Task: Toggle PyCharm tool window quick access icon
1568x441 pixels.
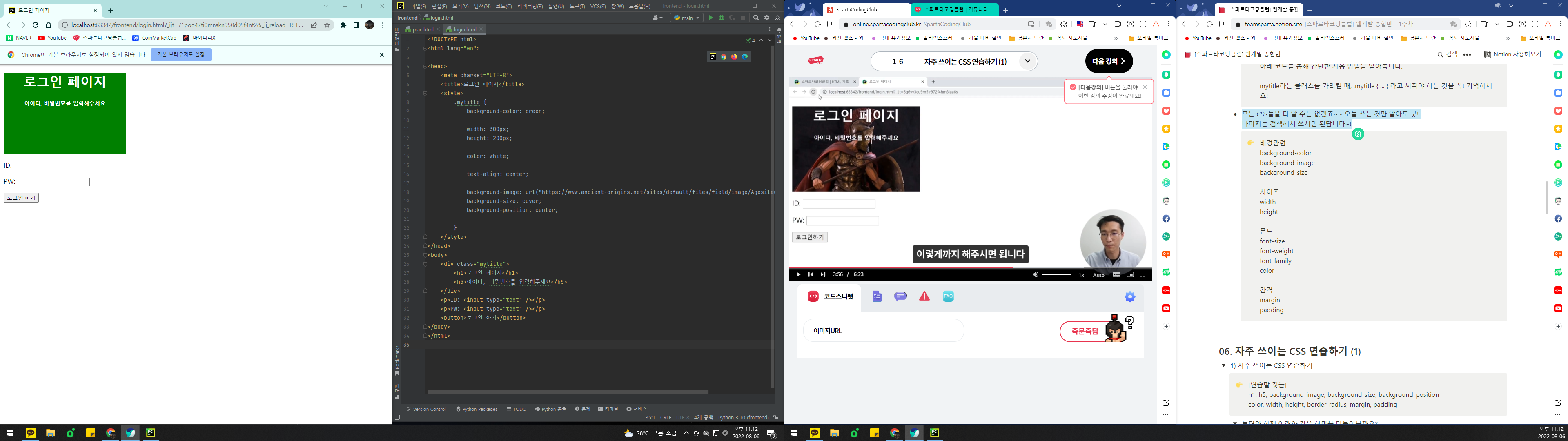Action: click(x=397, y=417)
